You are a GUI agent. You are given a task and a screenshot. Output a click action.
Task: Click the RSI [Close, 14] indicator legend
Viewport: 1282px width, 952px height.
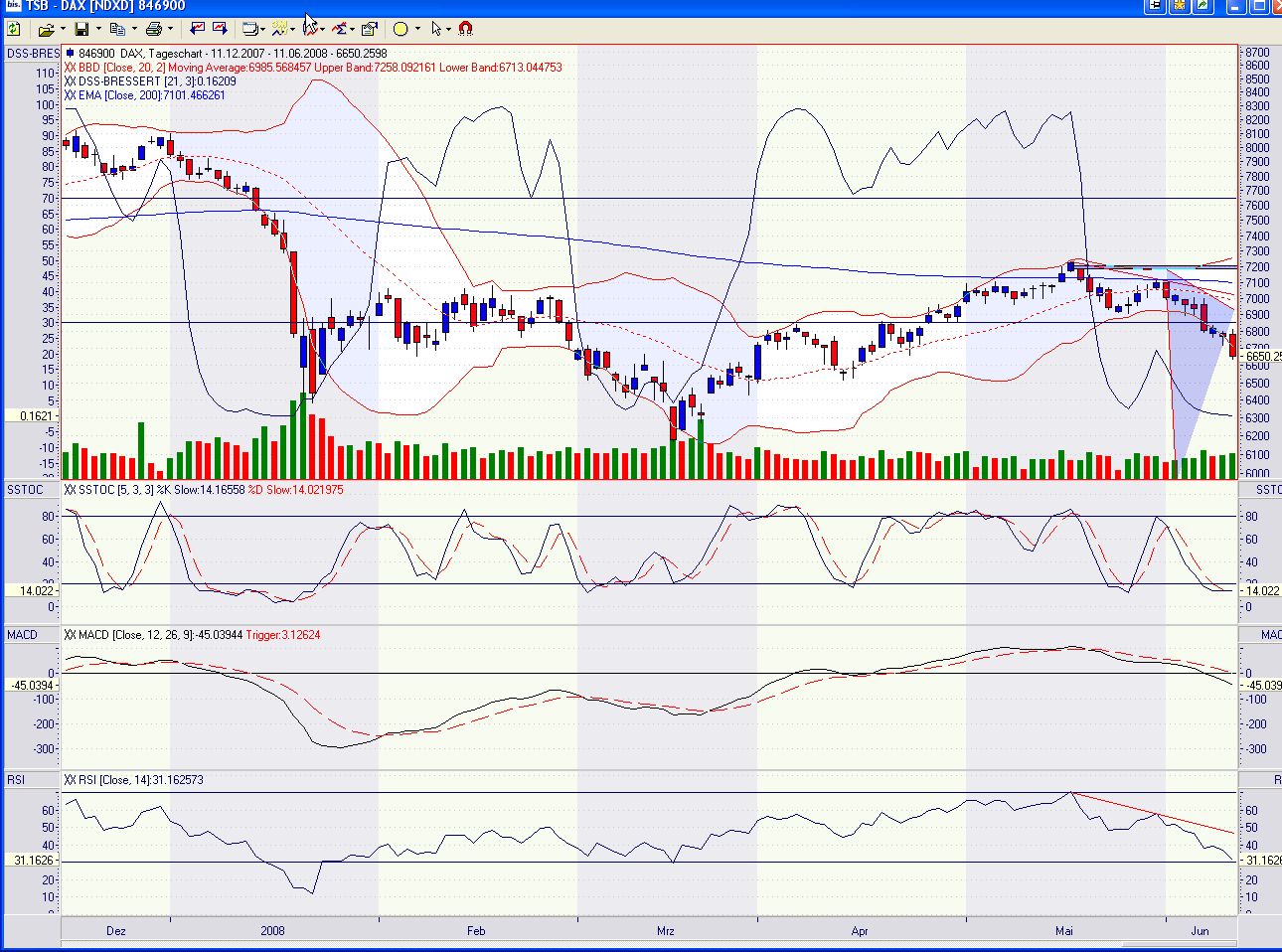pyautogui.click(x=133, y=779)
